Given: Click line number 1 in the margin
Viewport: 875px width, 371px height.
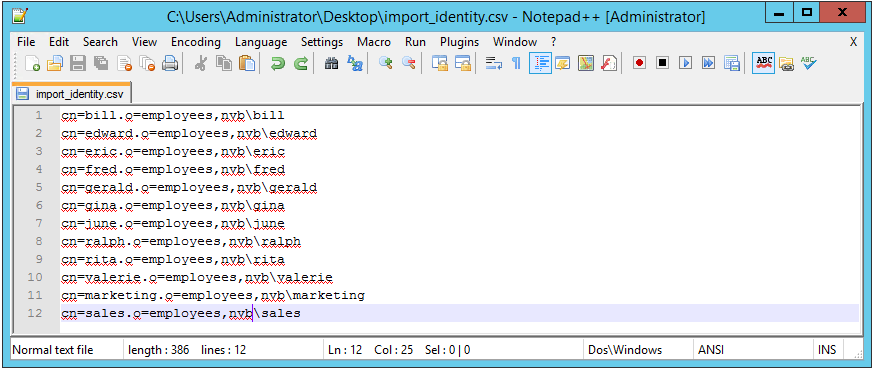Looking at the screenshot, I should 38,115.
